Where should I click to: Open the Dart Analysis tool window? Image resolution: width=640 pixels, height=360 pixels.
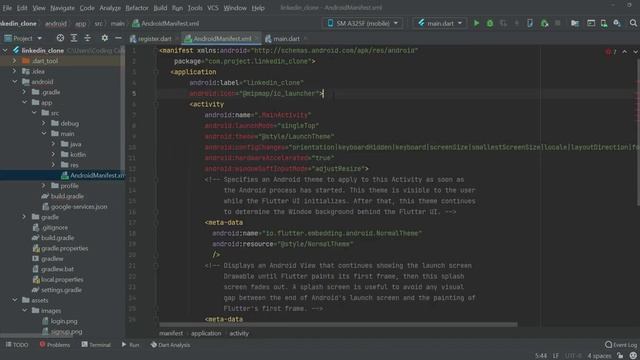170,345
